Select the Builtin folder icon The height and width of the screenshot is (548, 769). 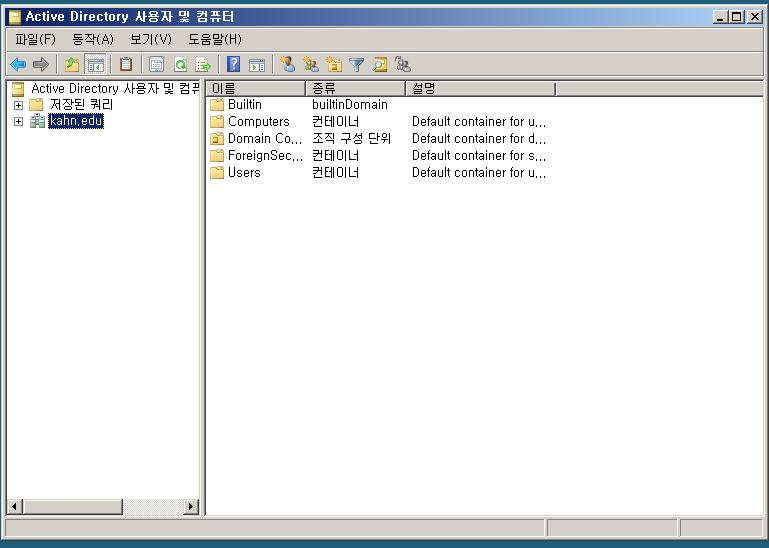coord(217,104)
